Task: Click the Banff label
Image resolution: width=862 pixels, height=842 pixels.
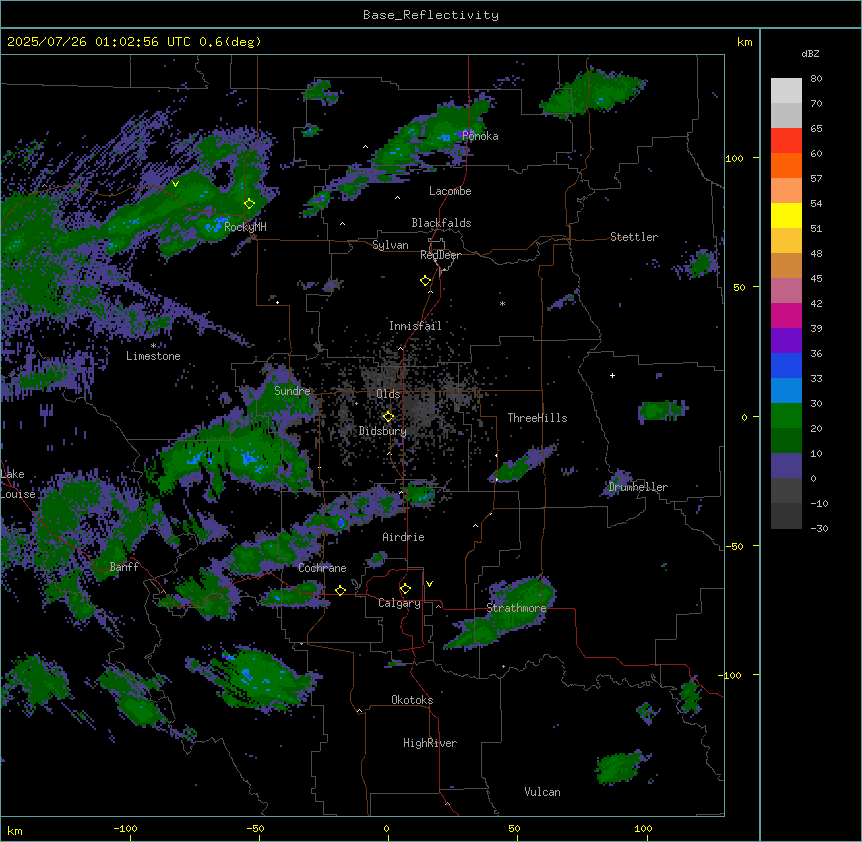Action: pyautogui.click(x=124, y=567)
